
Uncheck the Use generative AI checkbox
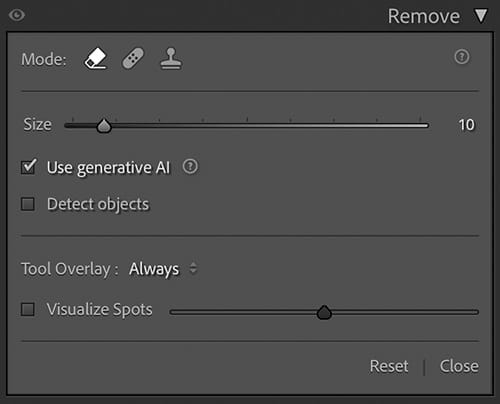point(29,166)
